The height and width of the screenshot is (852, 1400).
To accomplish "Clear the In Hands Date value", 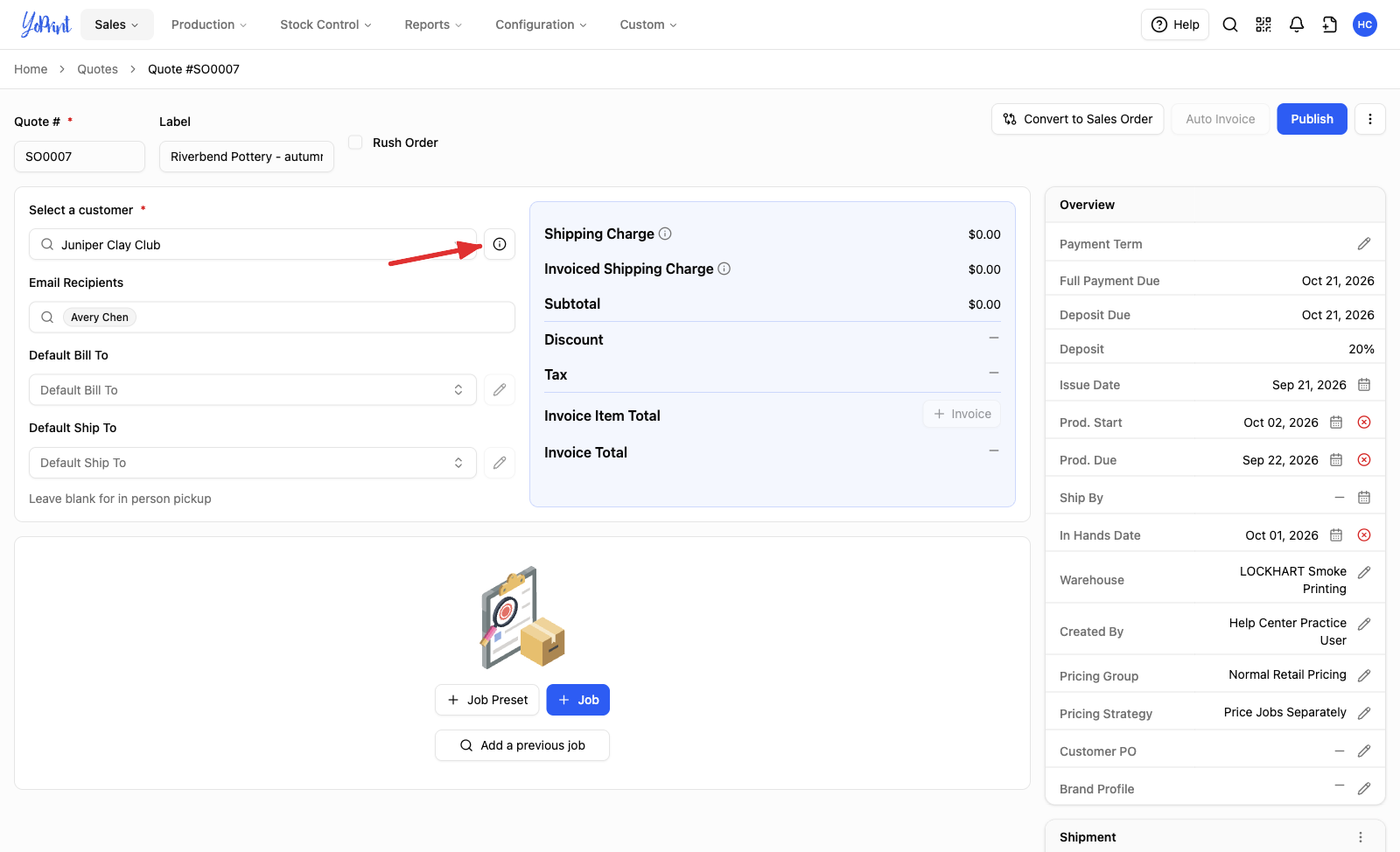I will click(x=1364, y=535).
